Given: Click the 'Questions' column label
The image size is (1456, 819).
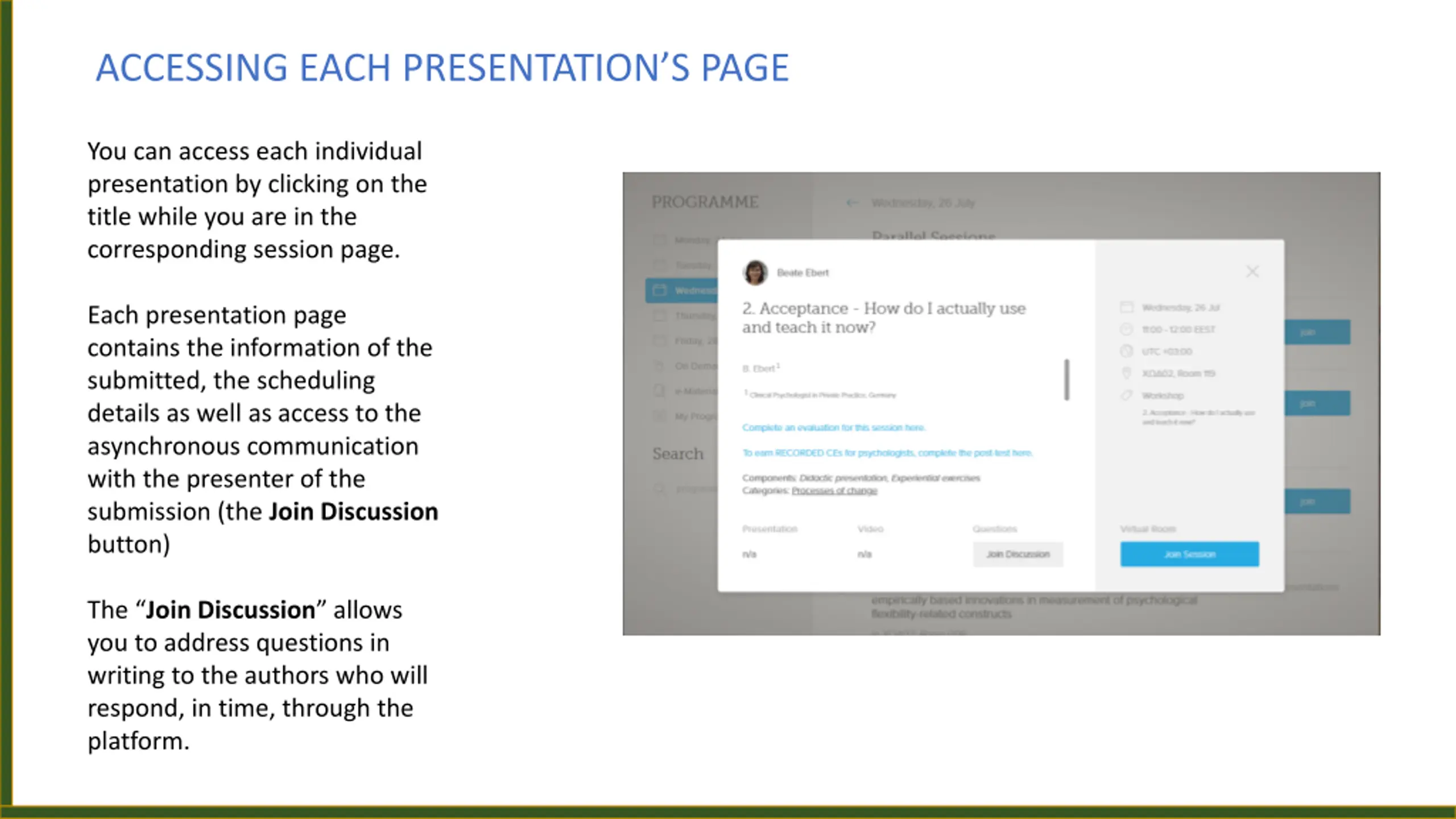Looking at the screenshot, I should click(994, 528).
